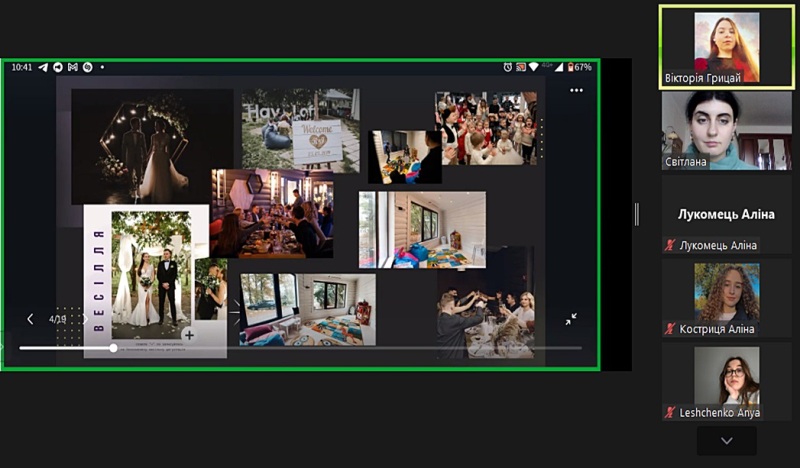The image size is (800, 468).
Task: Click the ВЕСІЛЛЯ vertical title text
Action: (99, 280)
